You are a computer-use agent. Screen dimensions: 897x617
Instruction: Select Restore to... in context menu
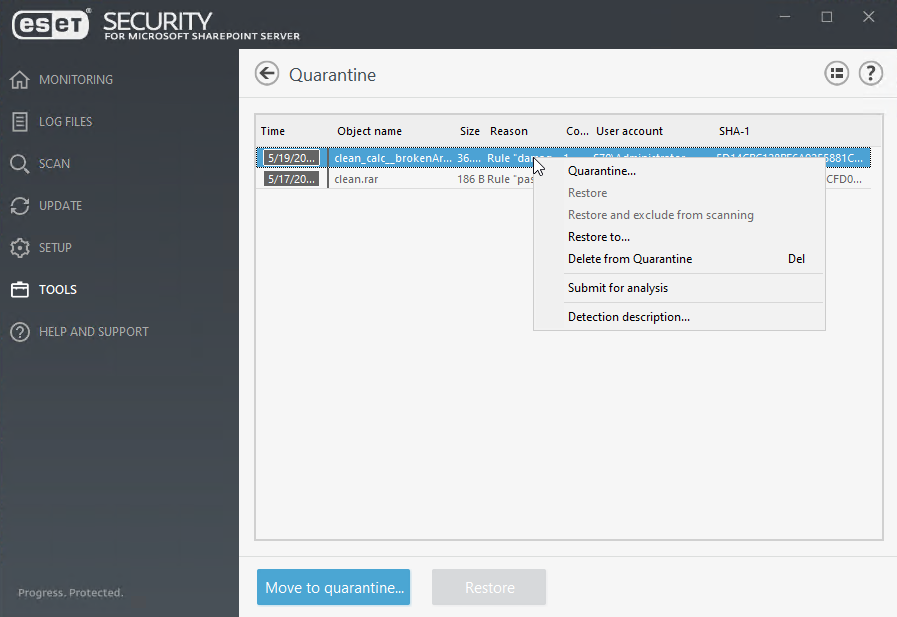[598, 237]
